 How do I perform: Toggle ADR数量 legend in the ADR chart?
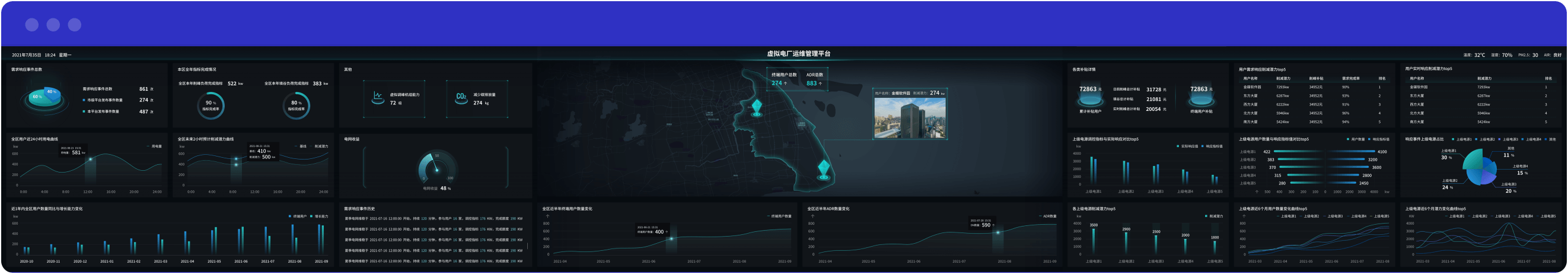click(1048, 216)
